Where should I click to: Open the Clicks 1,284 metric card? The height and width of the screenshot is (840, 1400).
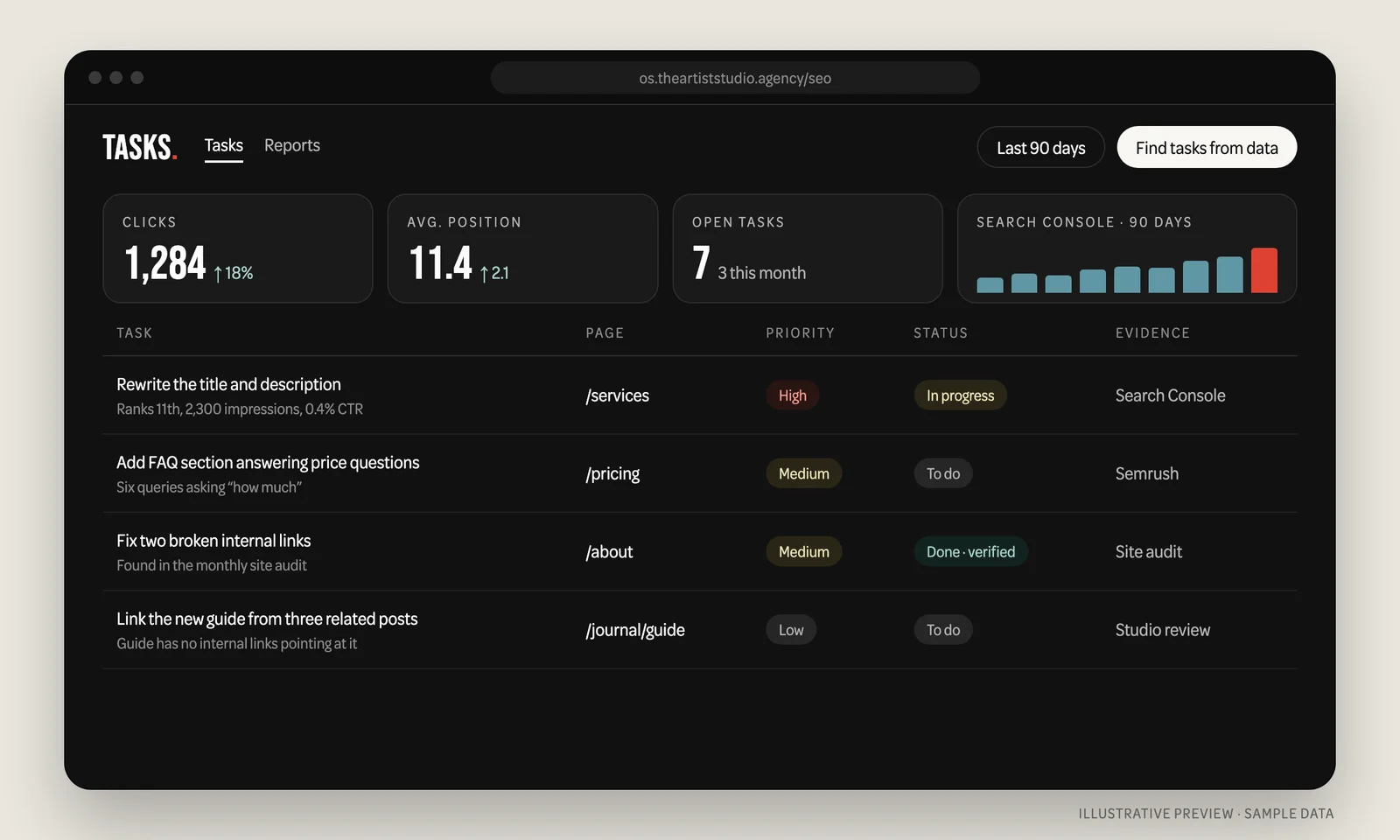point(238,248)
